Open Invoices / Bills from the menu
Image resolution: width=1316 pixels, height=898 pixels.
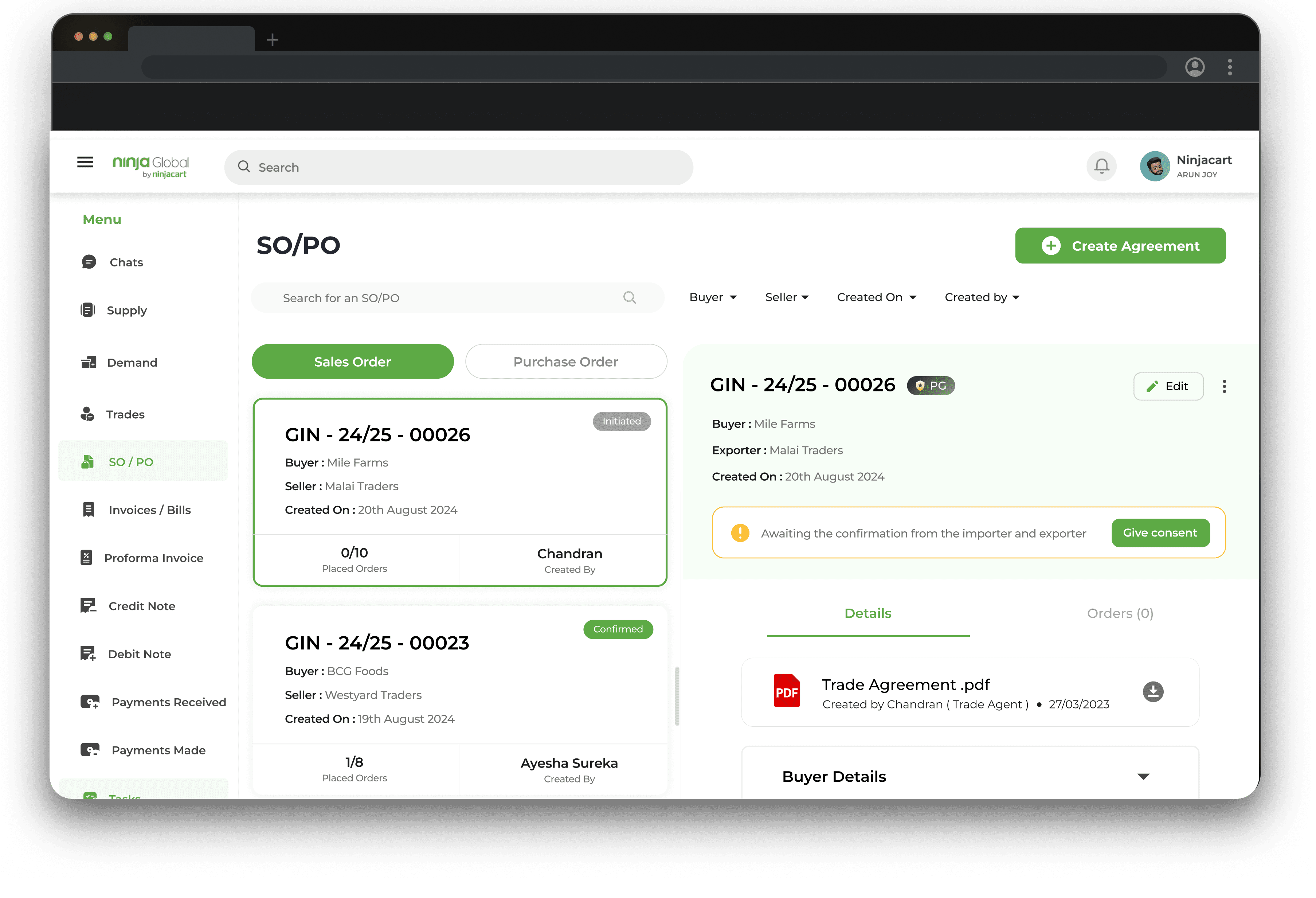[x=149, y=510]
